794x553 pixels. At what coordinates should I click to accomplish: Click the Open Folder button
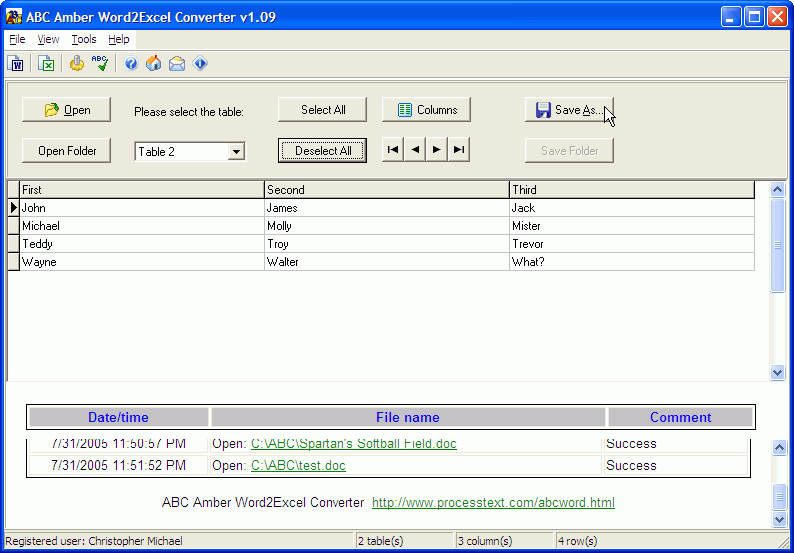pos(66,151)
